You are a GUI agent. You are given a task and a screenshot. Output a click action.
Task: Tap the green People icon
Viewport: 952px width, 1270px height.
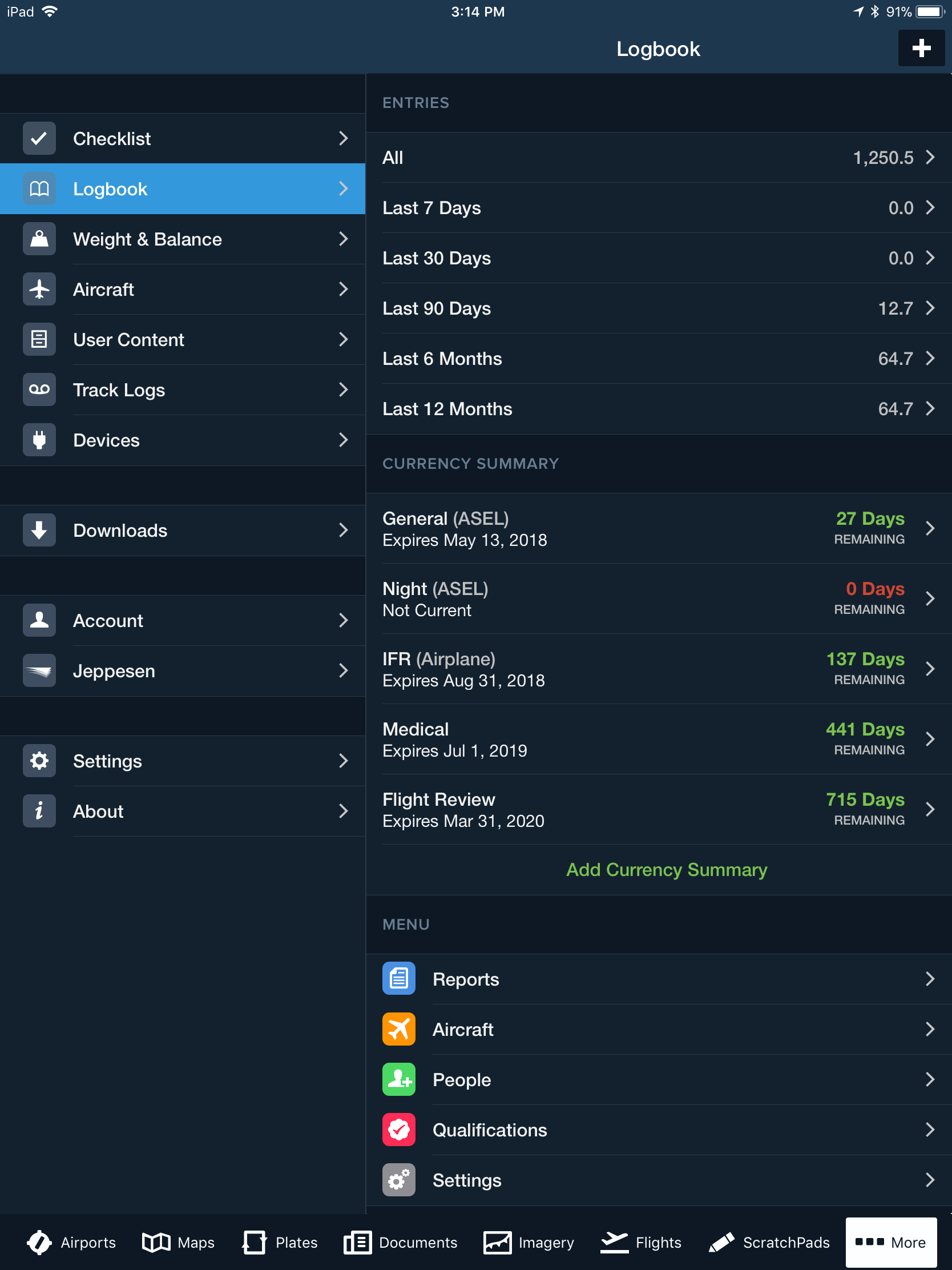(x=398, y=1079)
